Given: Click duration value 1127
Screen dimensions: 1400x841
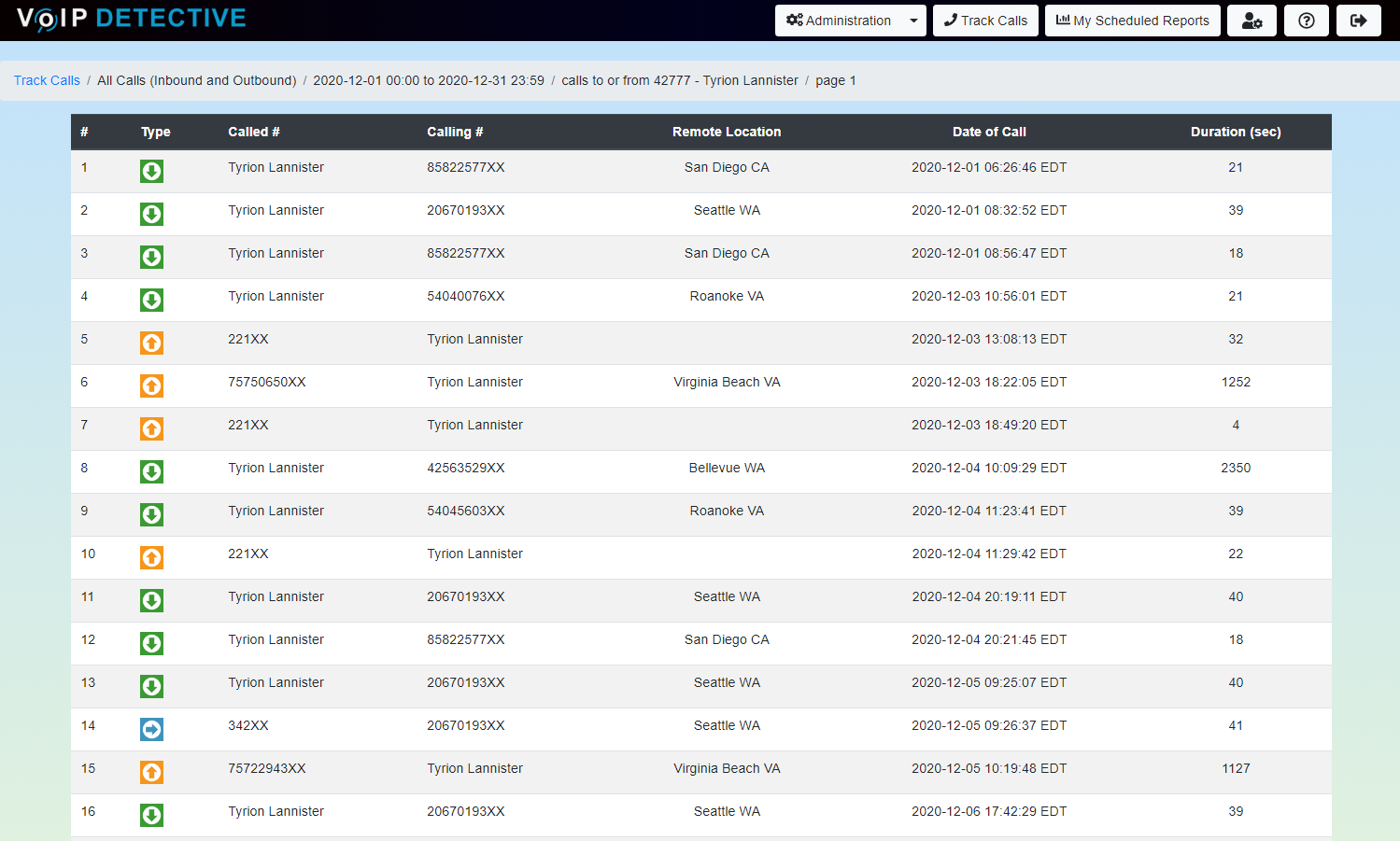Looking at the screenshot, I should pyautogui.click(x=1236, y=768).
